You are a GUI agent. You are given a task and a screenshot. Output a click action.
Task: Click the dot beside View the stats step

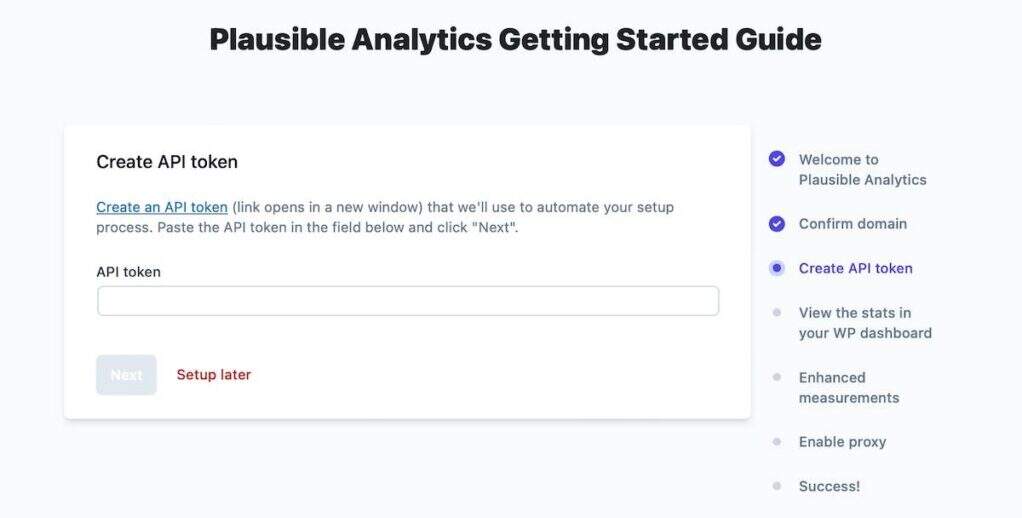777,313
